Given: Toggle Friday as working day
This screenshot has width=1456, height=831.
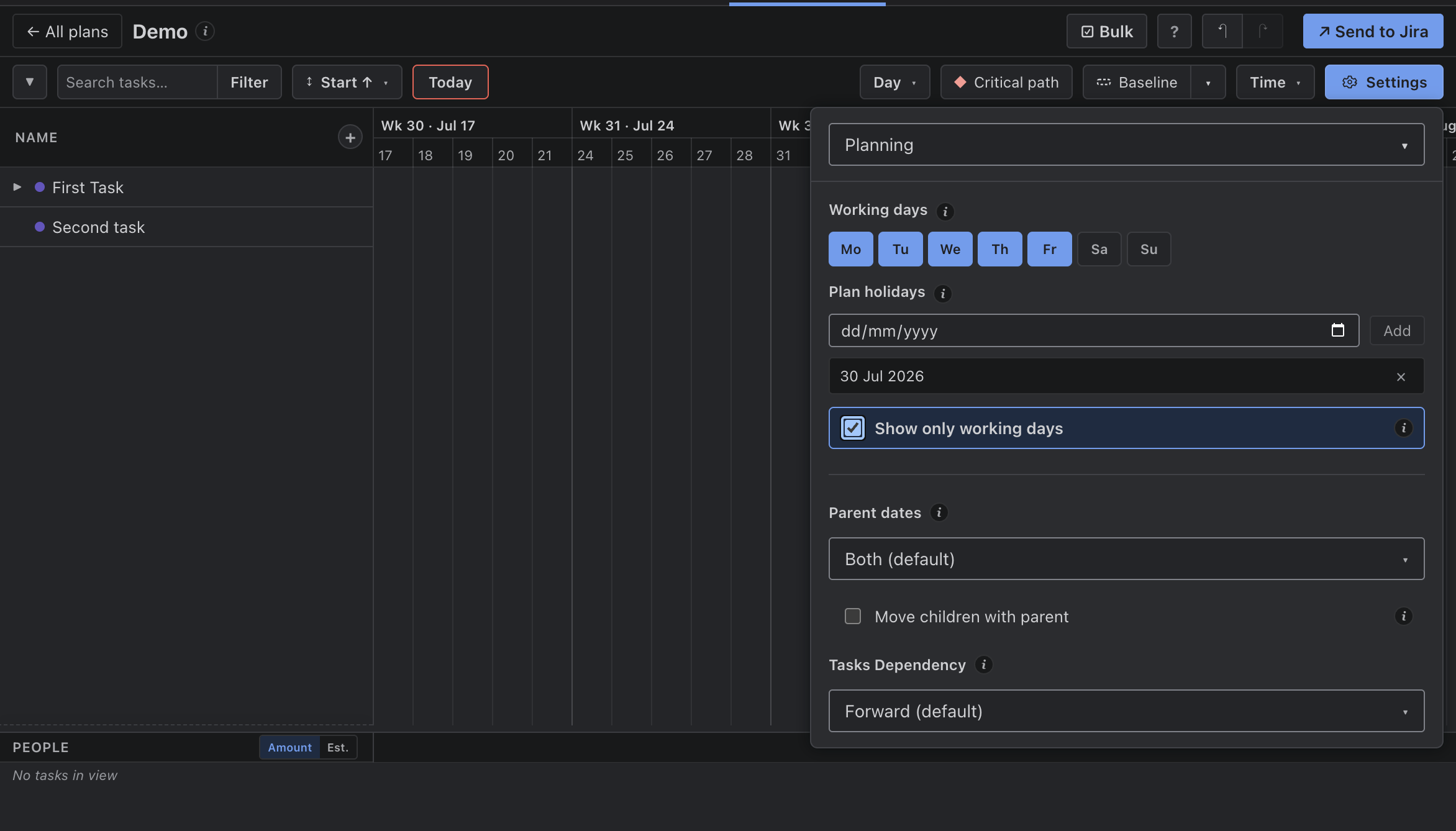Looking at the screenshot, I should tap(1050, 249).
